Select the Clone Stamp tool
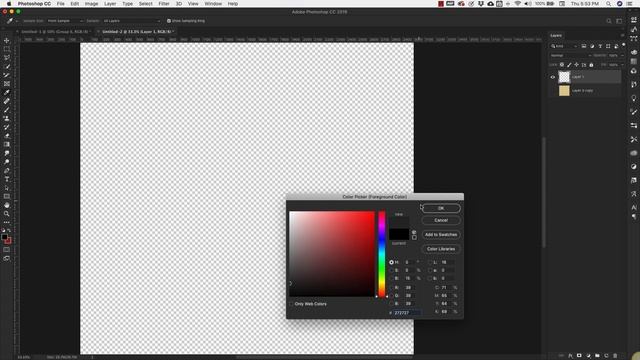The width and height of the screenshot is (640, 360). (7, 118)
